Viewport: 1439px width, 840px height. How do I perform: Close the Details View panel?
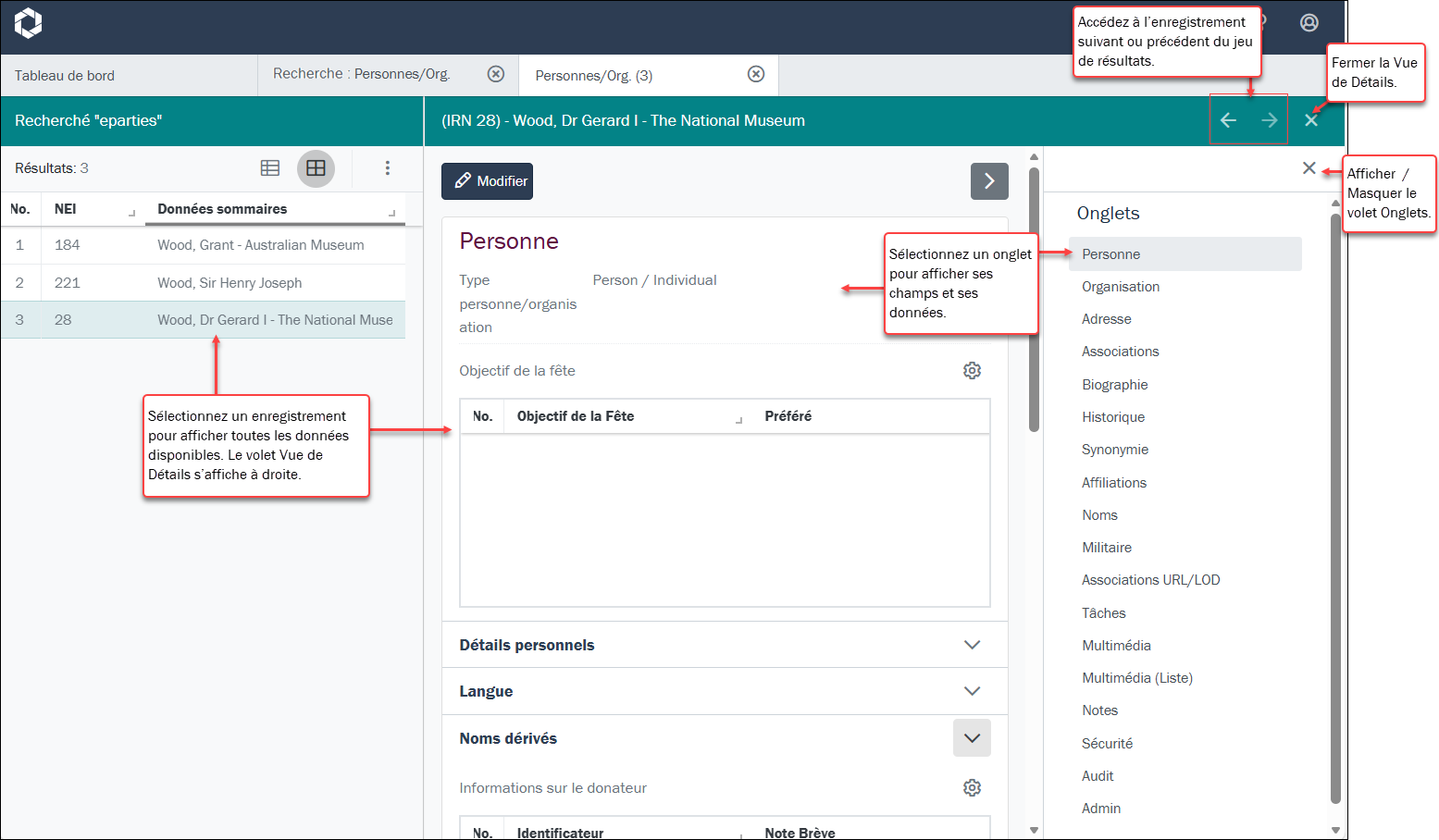tap(1311, 120)
